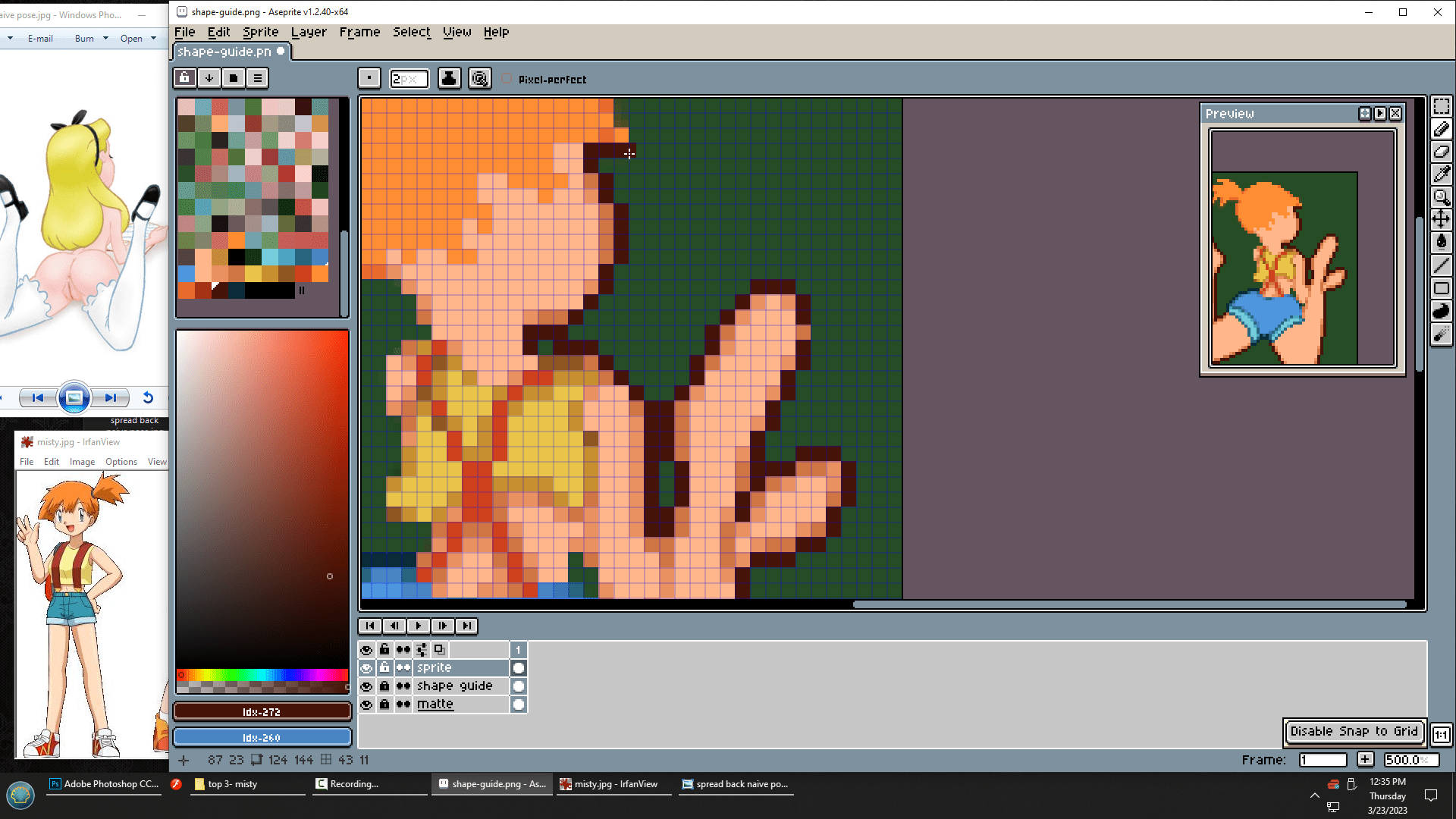Select the Line tool
This screenshot has width=1456, height=819.
(1442, 265)
